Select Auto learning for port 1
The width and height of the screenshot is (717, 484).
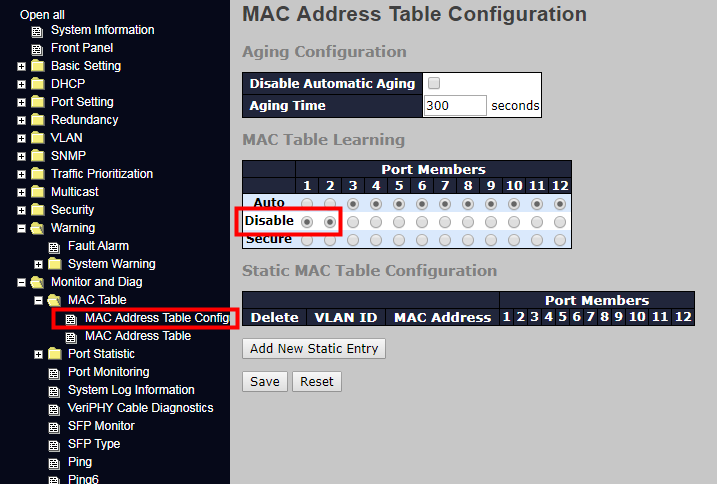point(306,203)
